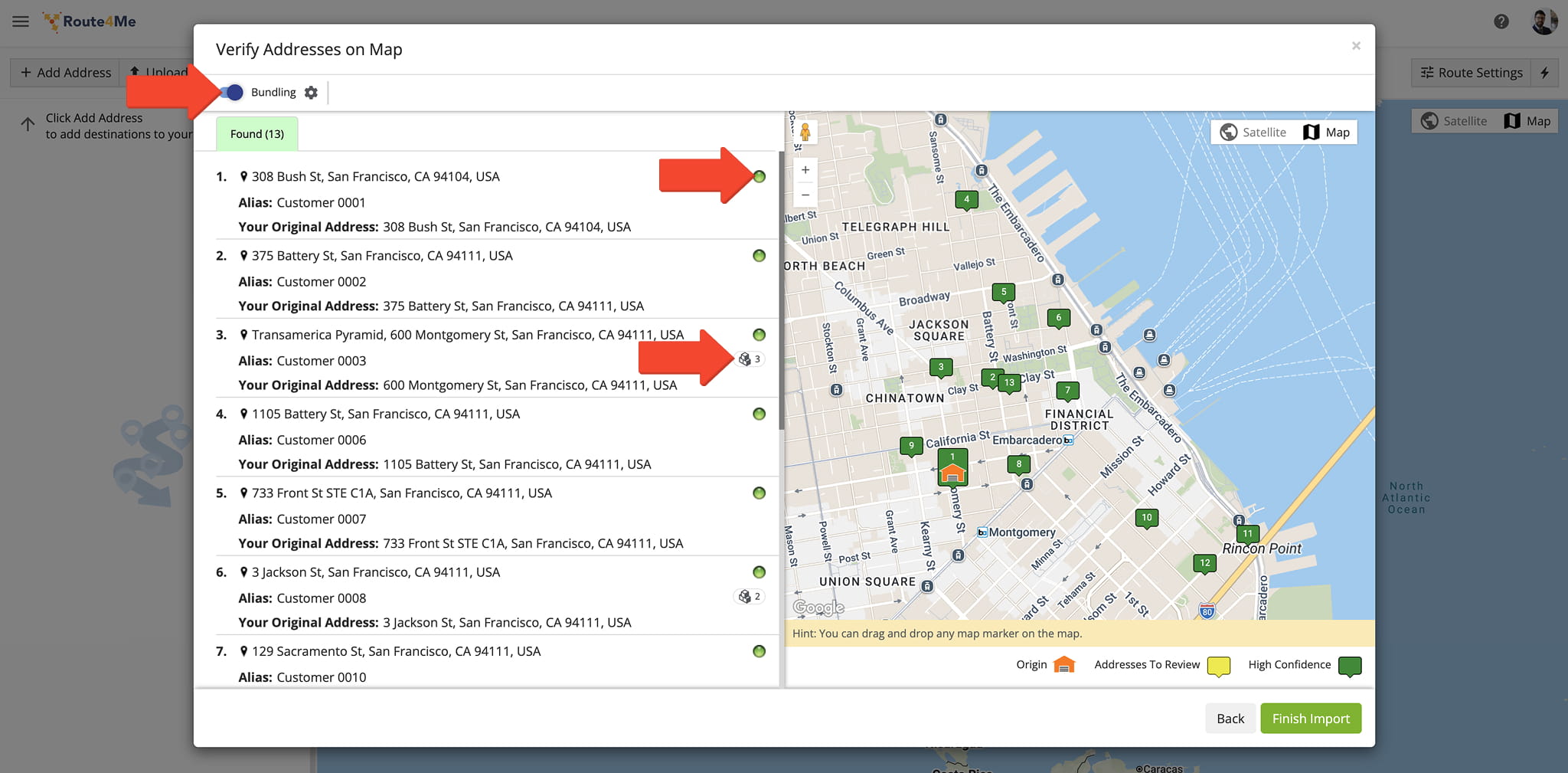
Task: Zoom in on the map
Action: click(x=805, y=170)
